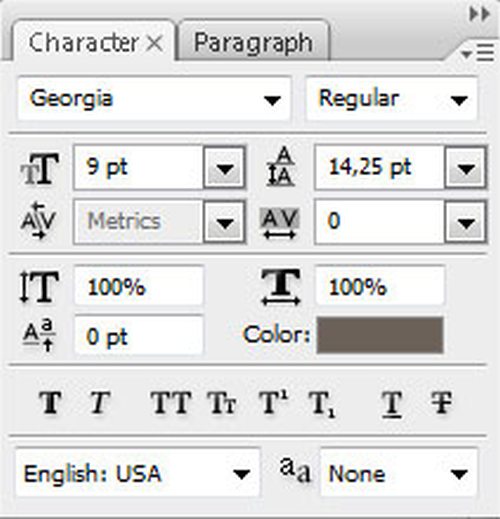Open the panel flyout menu
The image size is (500, 519).
(x=477, y=53)
